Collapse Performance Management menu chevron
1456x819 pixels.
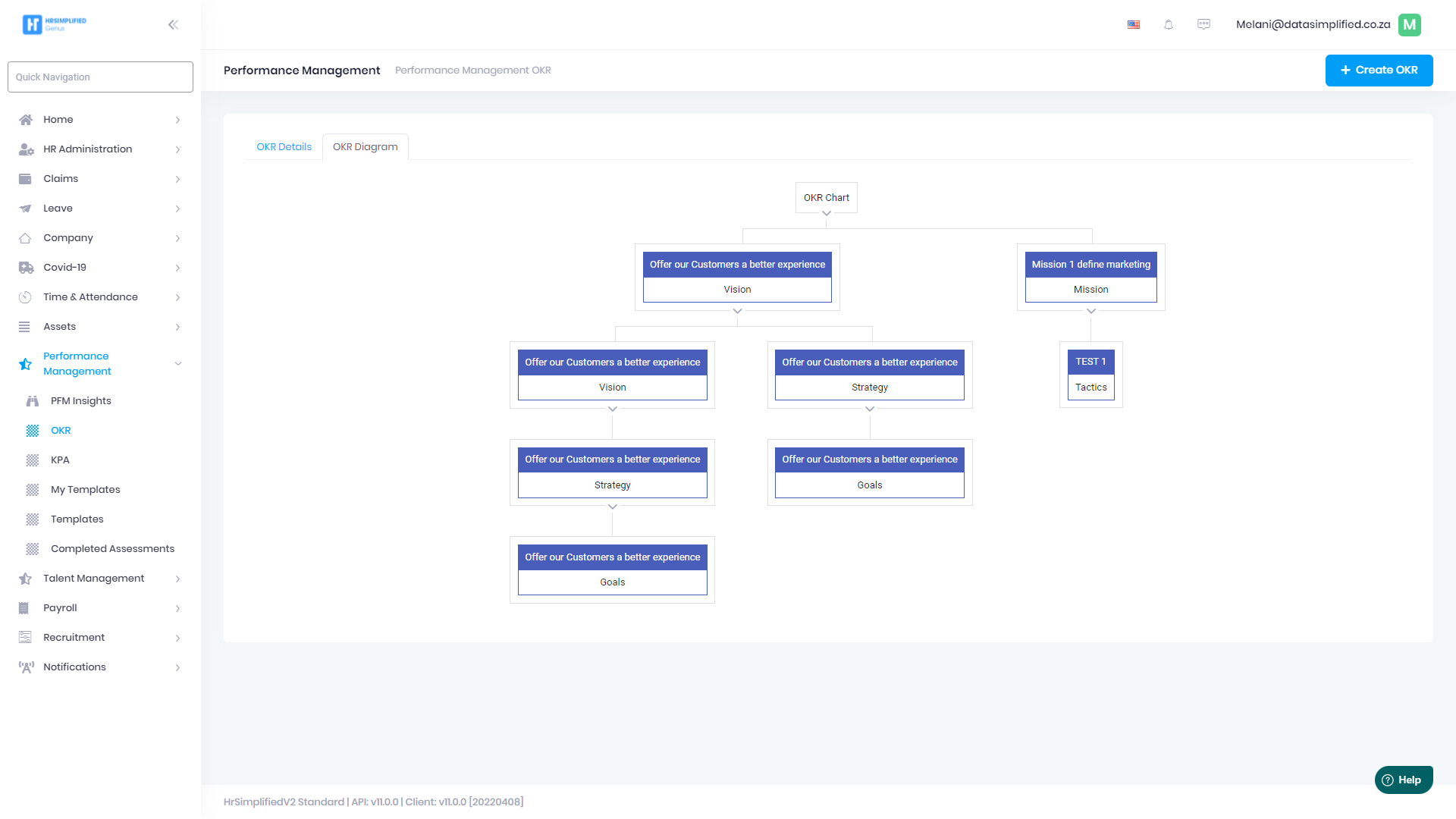(178, 364)
